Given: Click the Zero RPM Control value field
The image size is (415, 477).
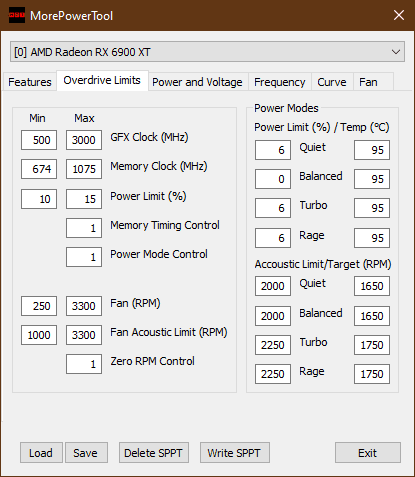Looking at the screenshot, I should [x=84, y=364].
